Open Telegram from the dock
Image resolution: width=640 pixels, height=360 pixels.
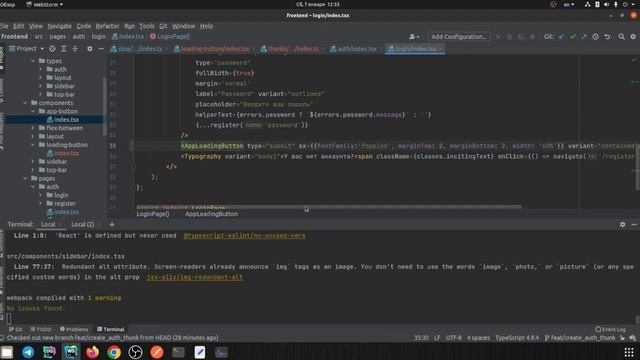click(28, 352)
